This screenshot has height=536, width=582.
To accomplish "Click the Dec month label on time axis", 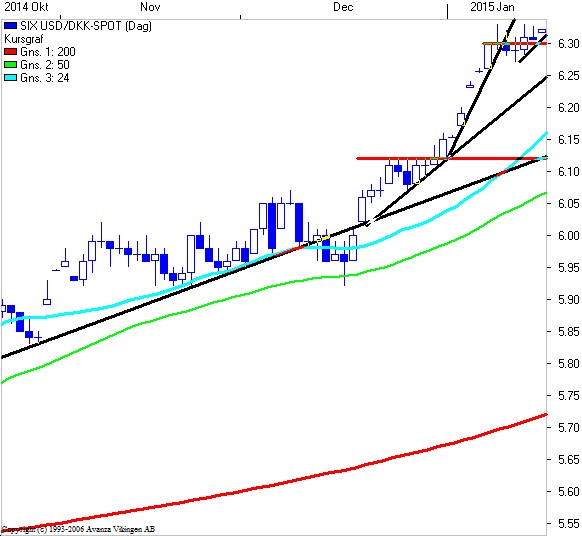I will coord(343,7).
